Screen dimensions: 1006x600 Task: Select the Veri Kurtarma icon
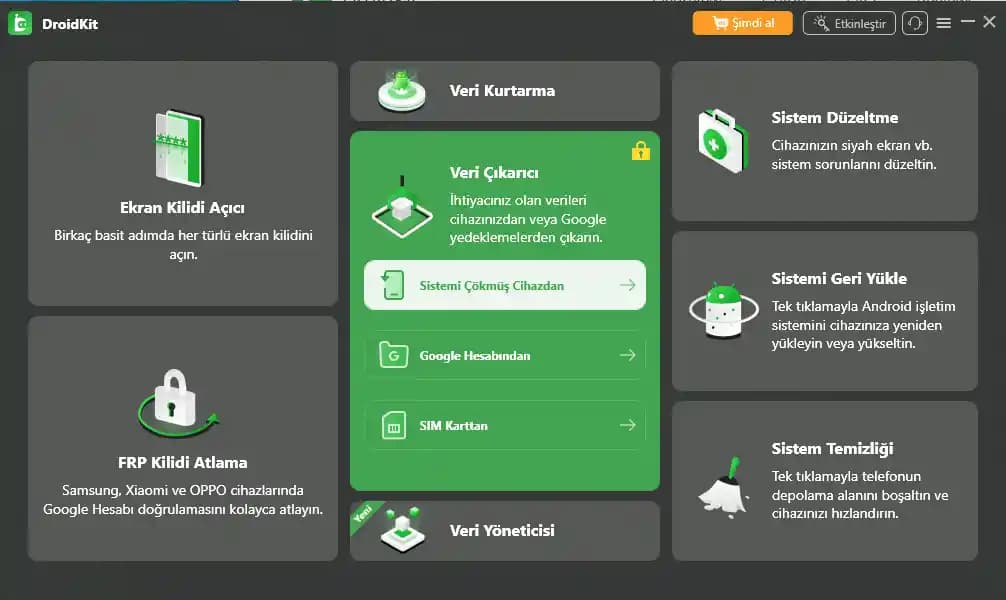pos(402,91)
